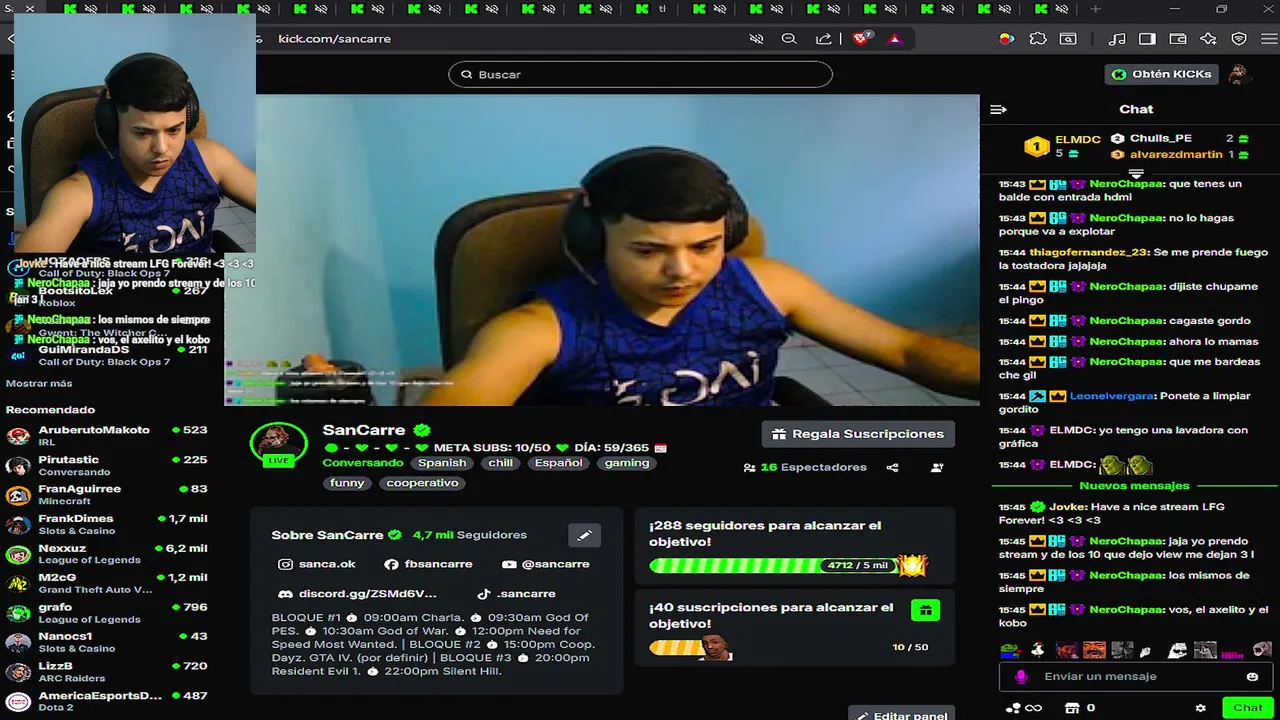Collapse the chat panel arrow icon

(998, 109)
